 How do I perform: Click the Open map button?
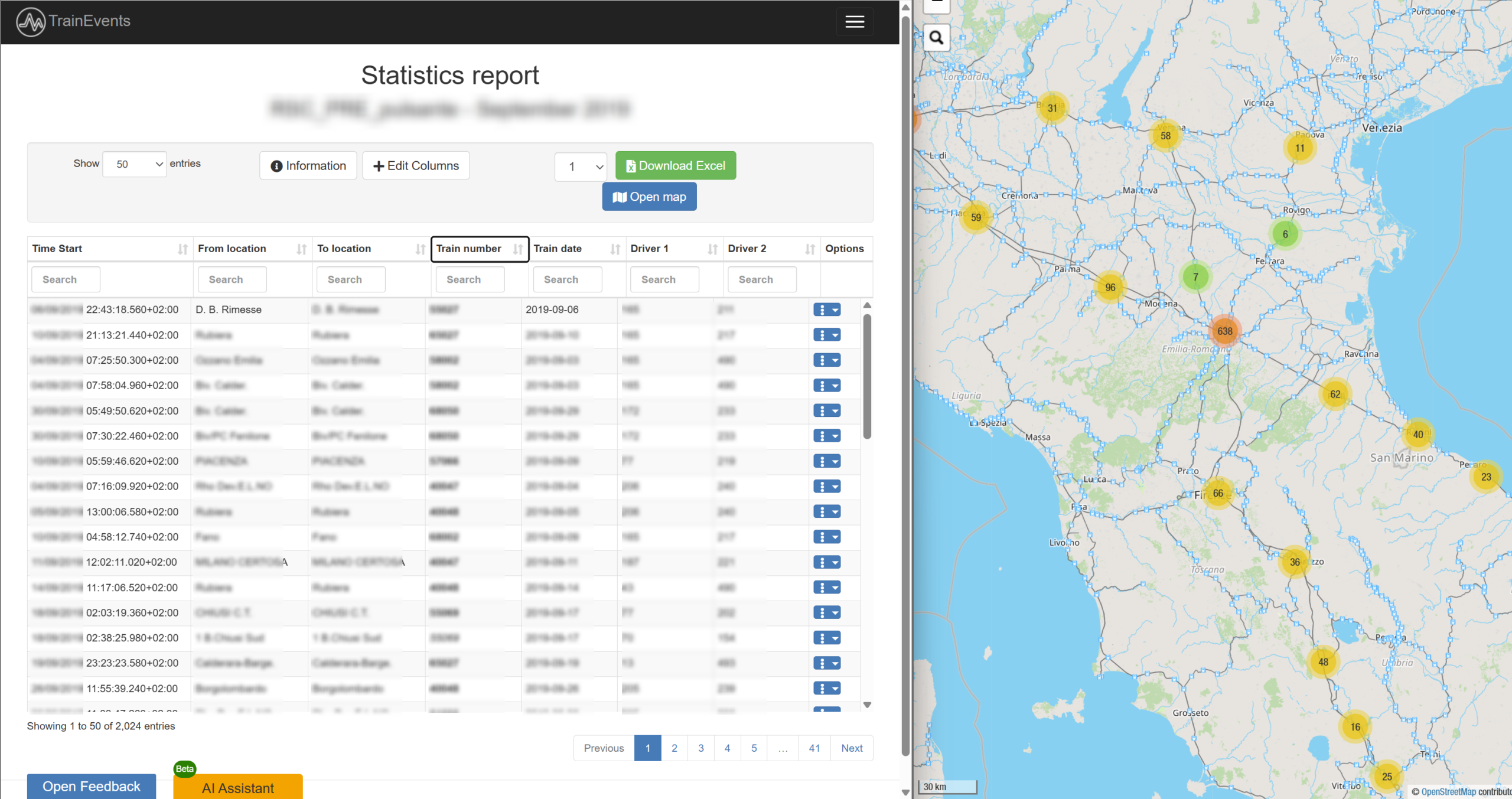[x=649, y=196]
